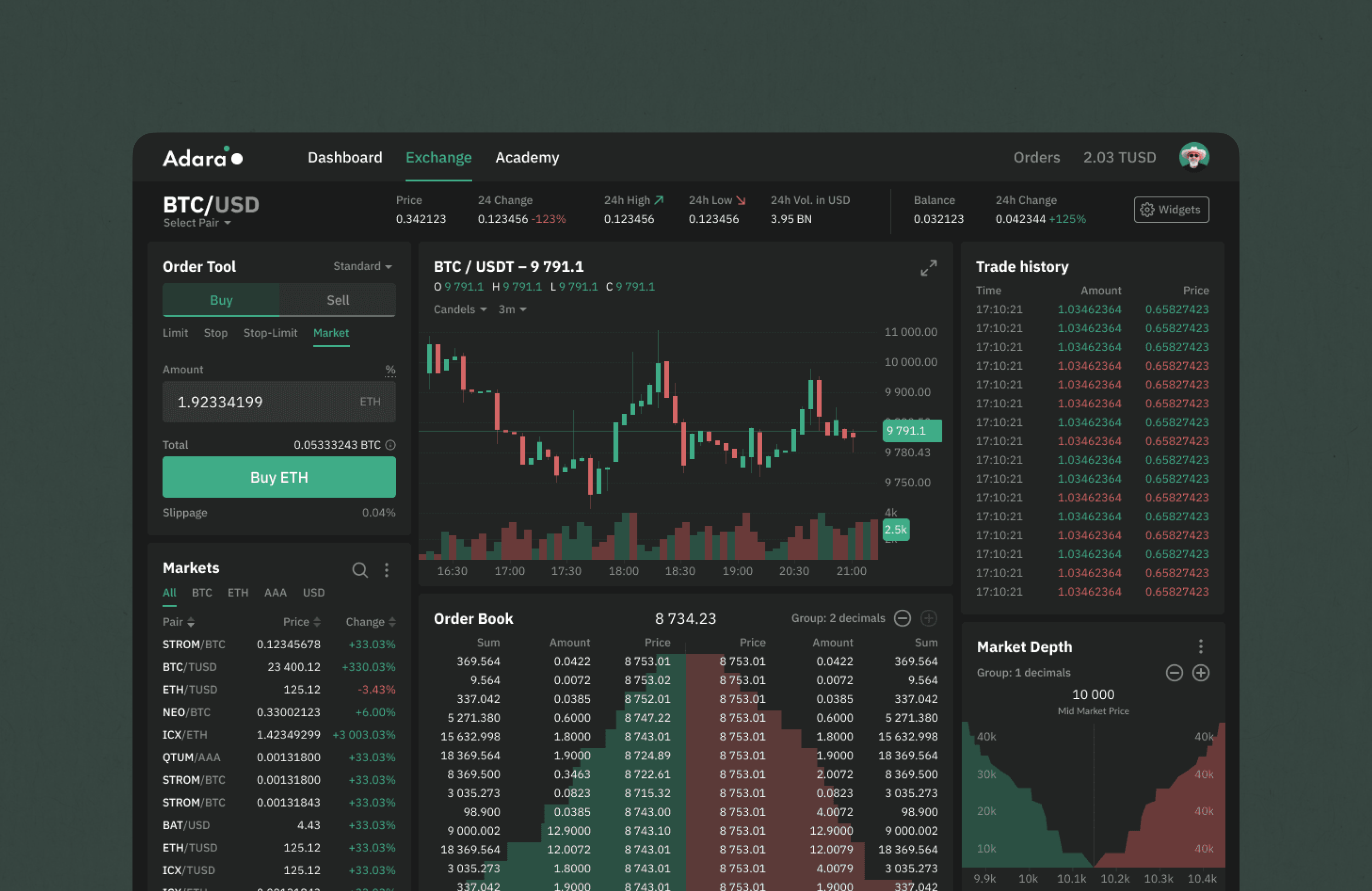Viewport: 1372px width, 891px height.
Task: Decrease Order Book decimal grouping
Action: 903,618
